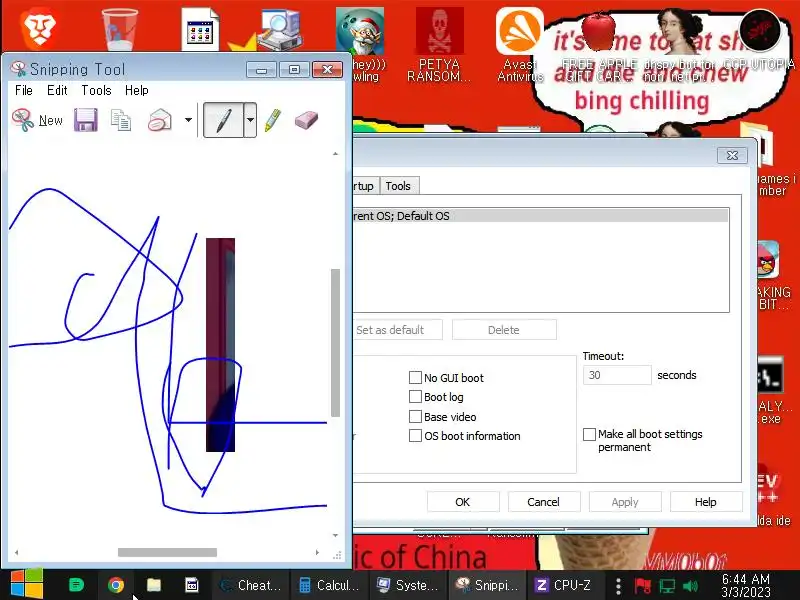Switch to System Configuration taskbar button
Image resolution: width=800 pixels, height=600 pixels.
tap(408, 585)
